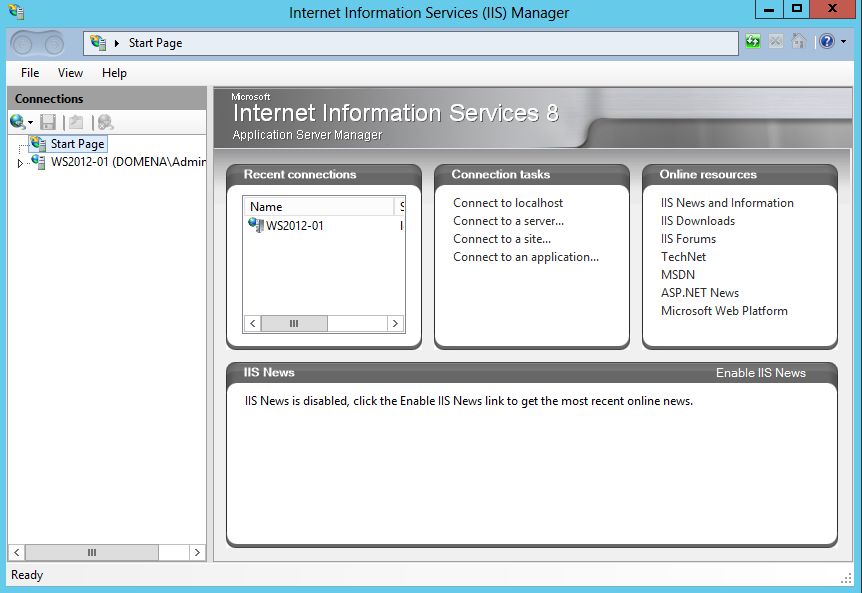This screenshot has height=593, width=862.
Task: Open Microsoft Web Platform link
Action: click(x=724, y=311)
